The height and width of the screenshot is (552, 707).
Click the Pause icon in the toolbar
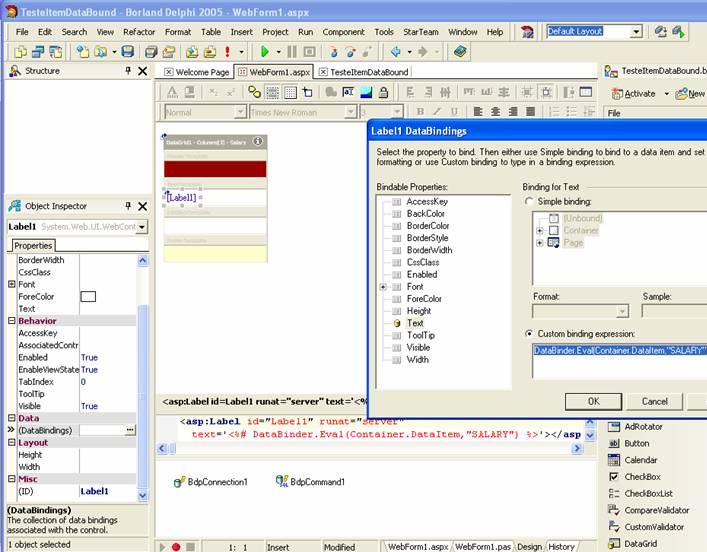(x=292, y=52)
